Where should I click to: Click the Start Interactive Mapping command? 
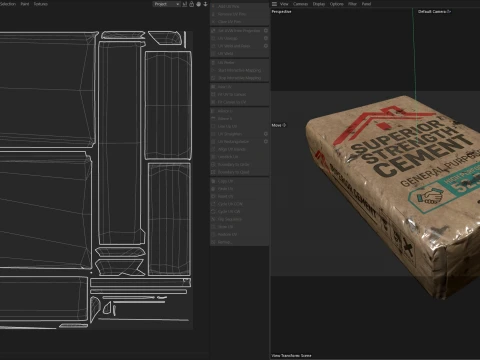(x=239, y=70)
